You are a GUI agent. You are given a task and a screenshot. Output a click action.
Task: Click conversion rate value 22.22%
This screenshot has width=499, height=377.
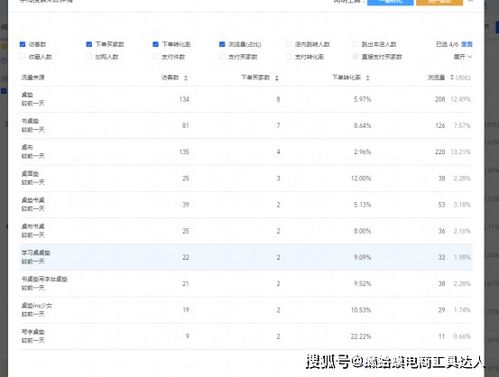coord(361,336)
